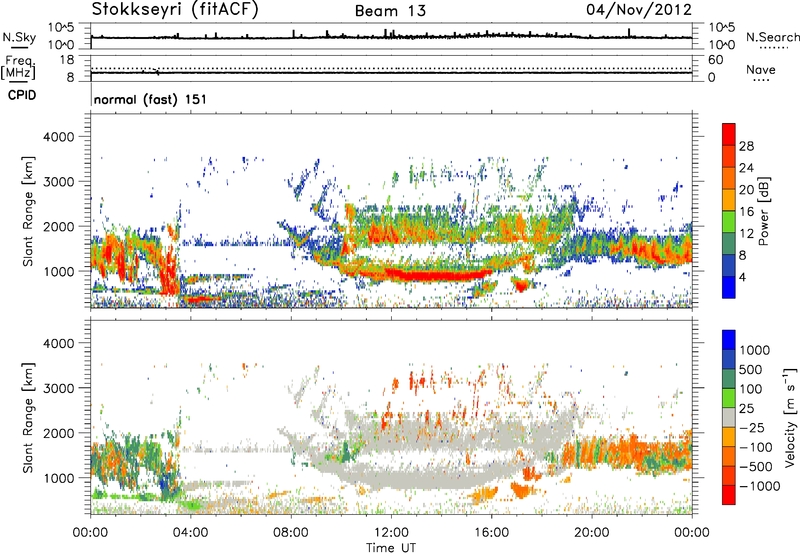Click the 'Velocity [m s-1]' color bar label
This screenshot has height=554, width=800.
(790, 417)
